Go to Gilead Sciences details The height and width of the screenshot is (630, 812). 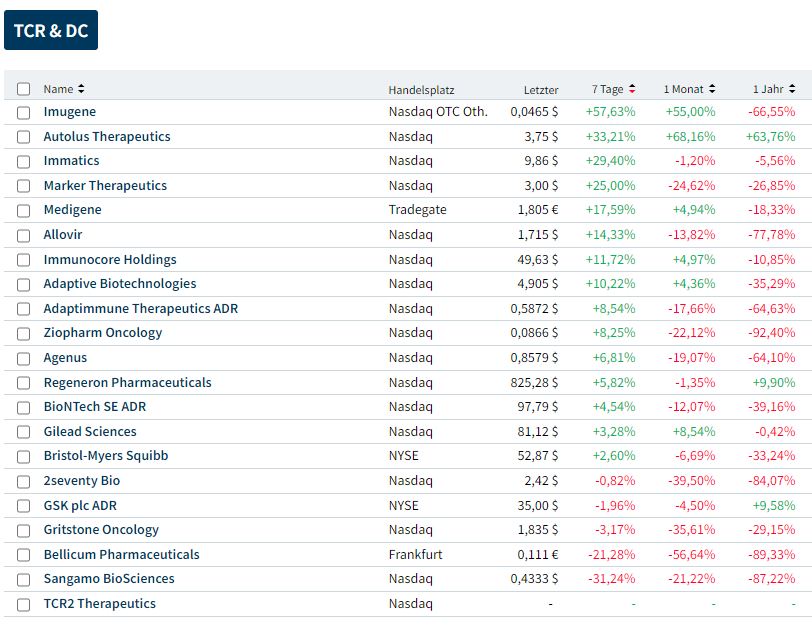click(x=90, y=431)
